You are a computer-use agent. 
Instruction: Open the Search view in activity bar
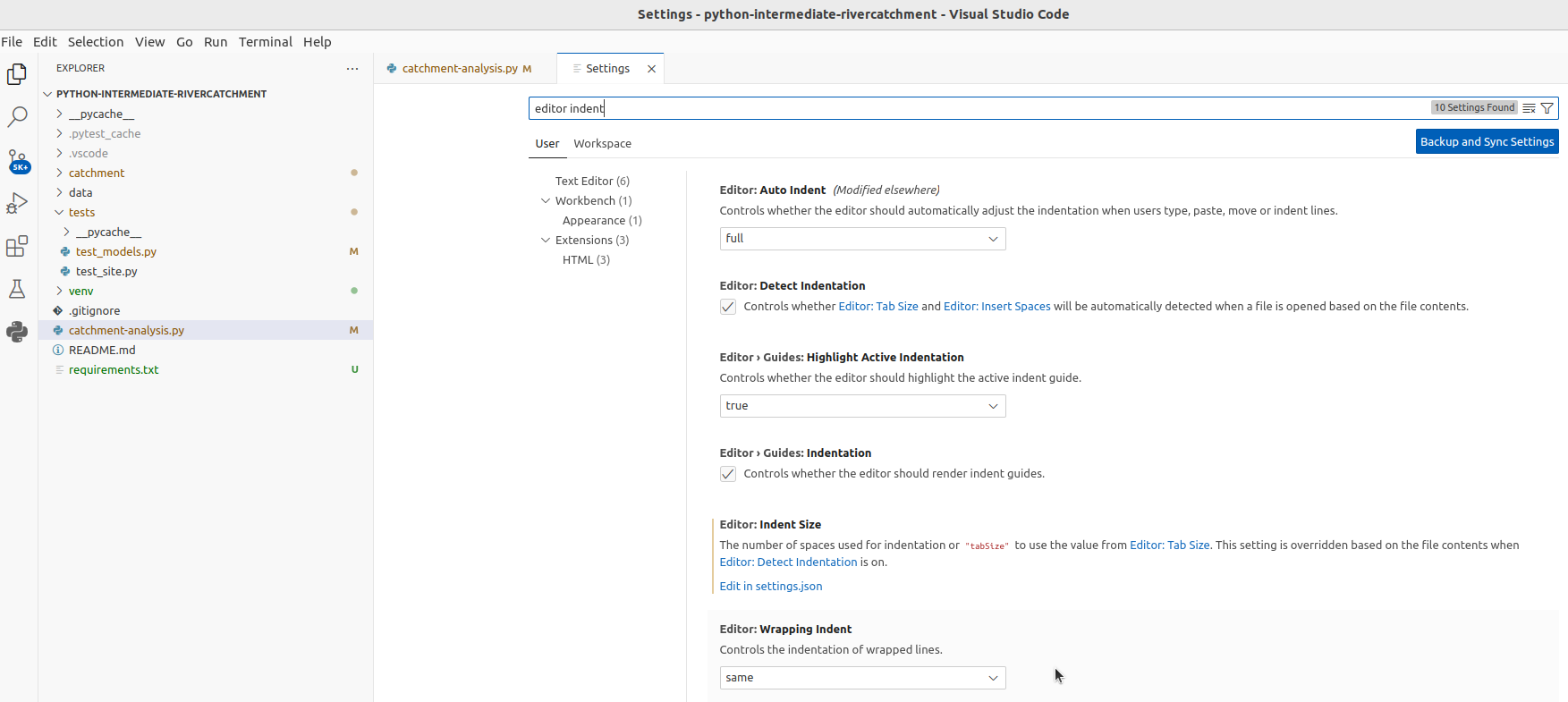17,116
